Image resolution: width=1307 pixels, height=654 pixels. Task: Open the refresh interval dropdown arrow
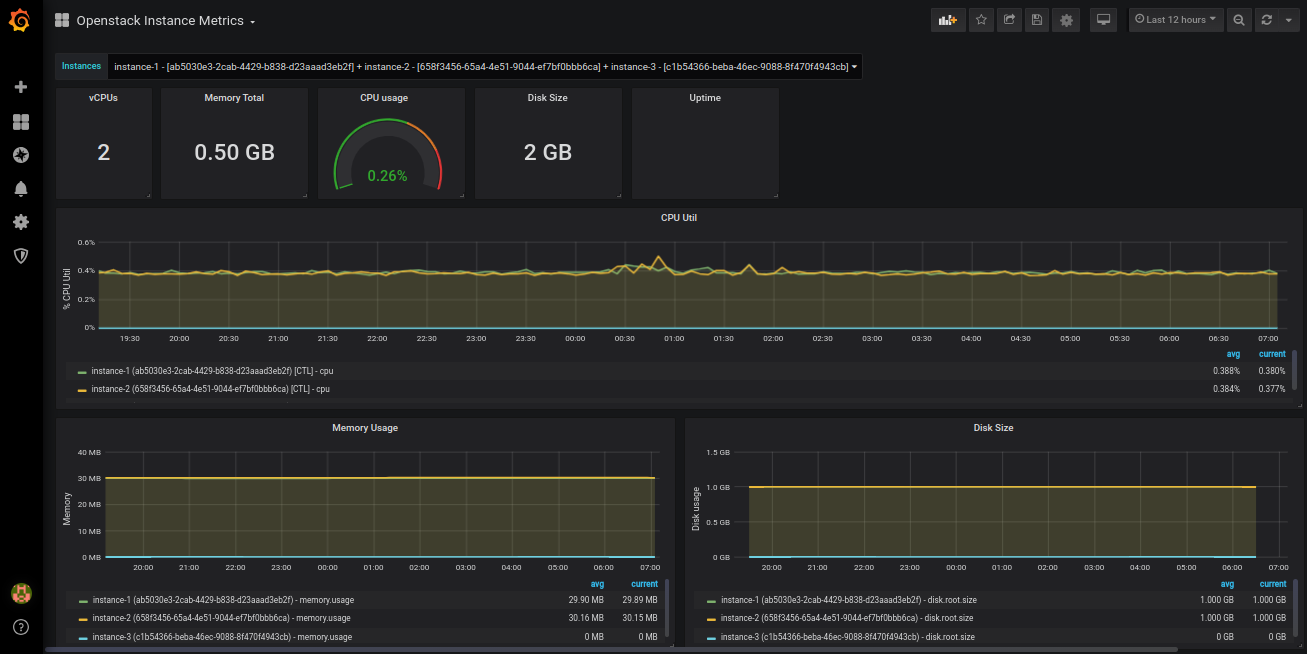(x=1288, y=20)
